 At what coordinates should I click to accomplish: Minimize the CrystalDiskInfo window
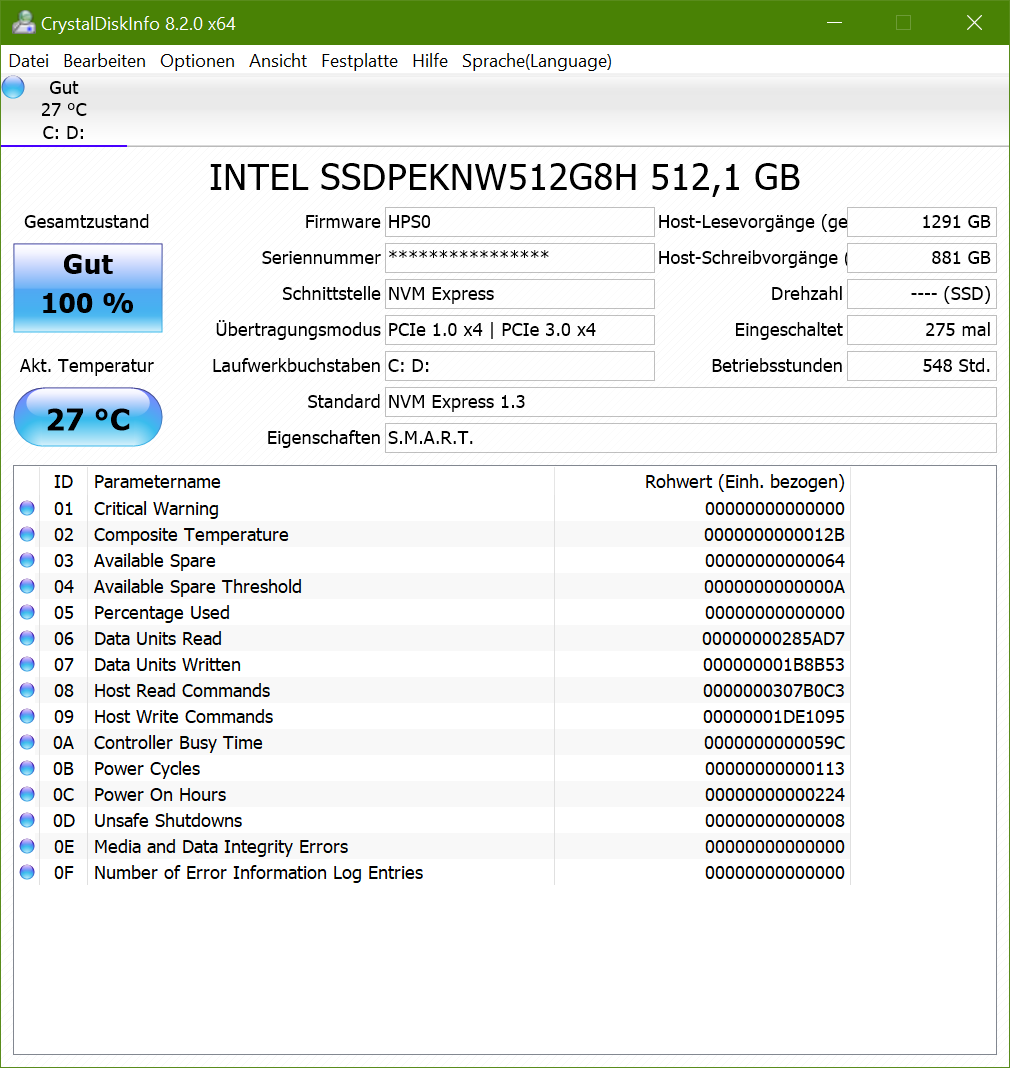(x=835, y=22)
